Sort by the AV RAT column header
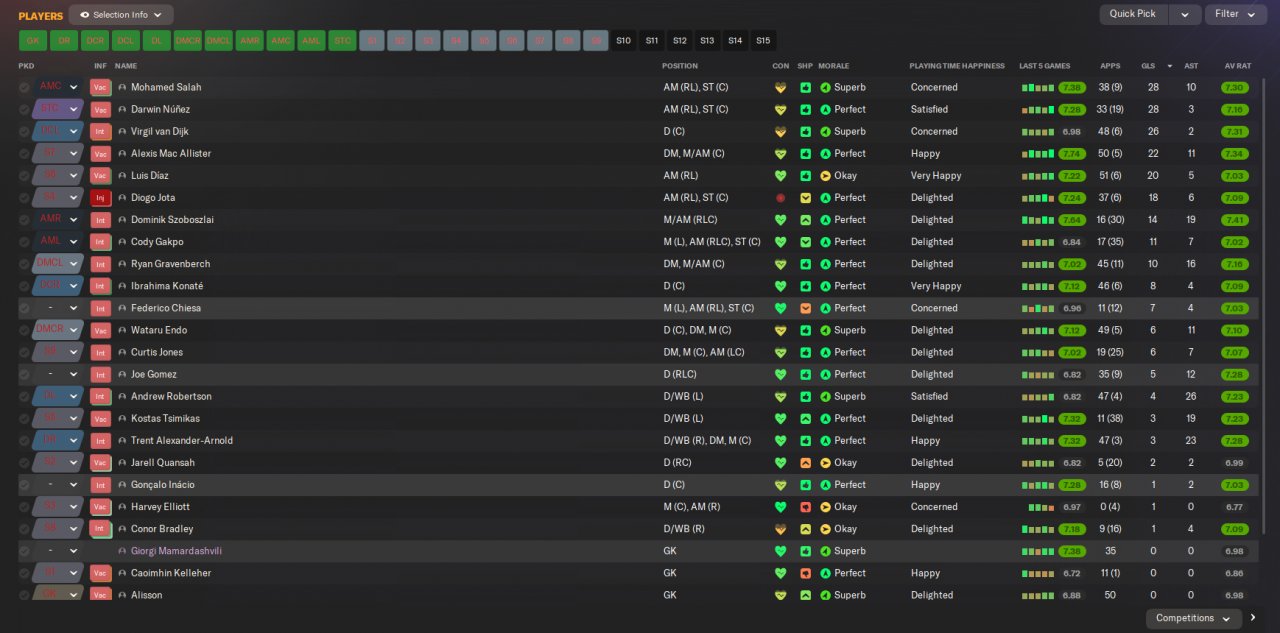The width and height of the screenshot is (1280, 633). 1238,66
